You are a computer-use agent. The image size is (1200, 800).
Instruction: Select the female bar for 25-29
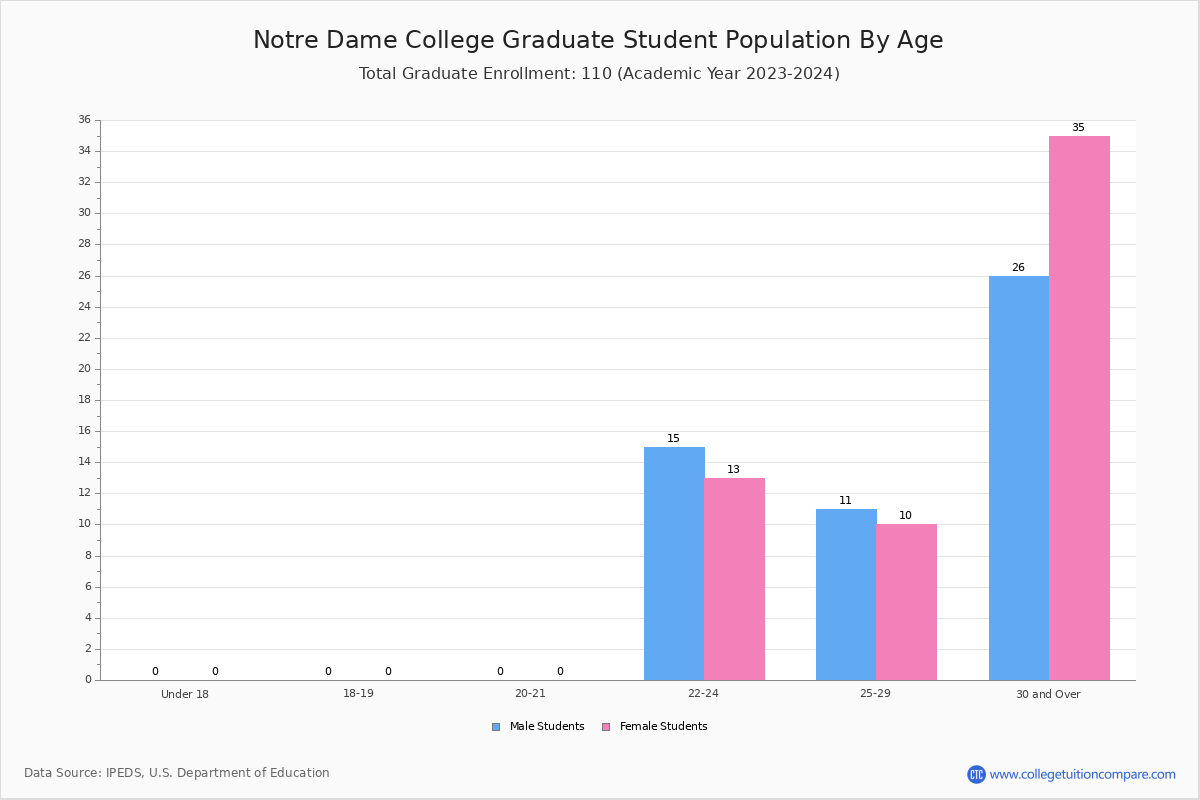click(906, 602)
